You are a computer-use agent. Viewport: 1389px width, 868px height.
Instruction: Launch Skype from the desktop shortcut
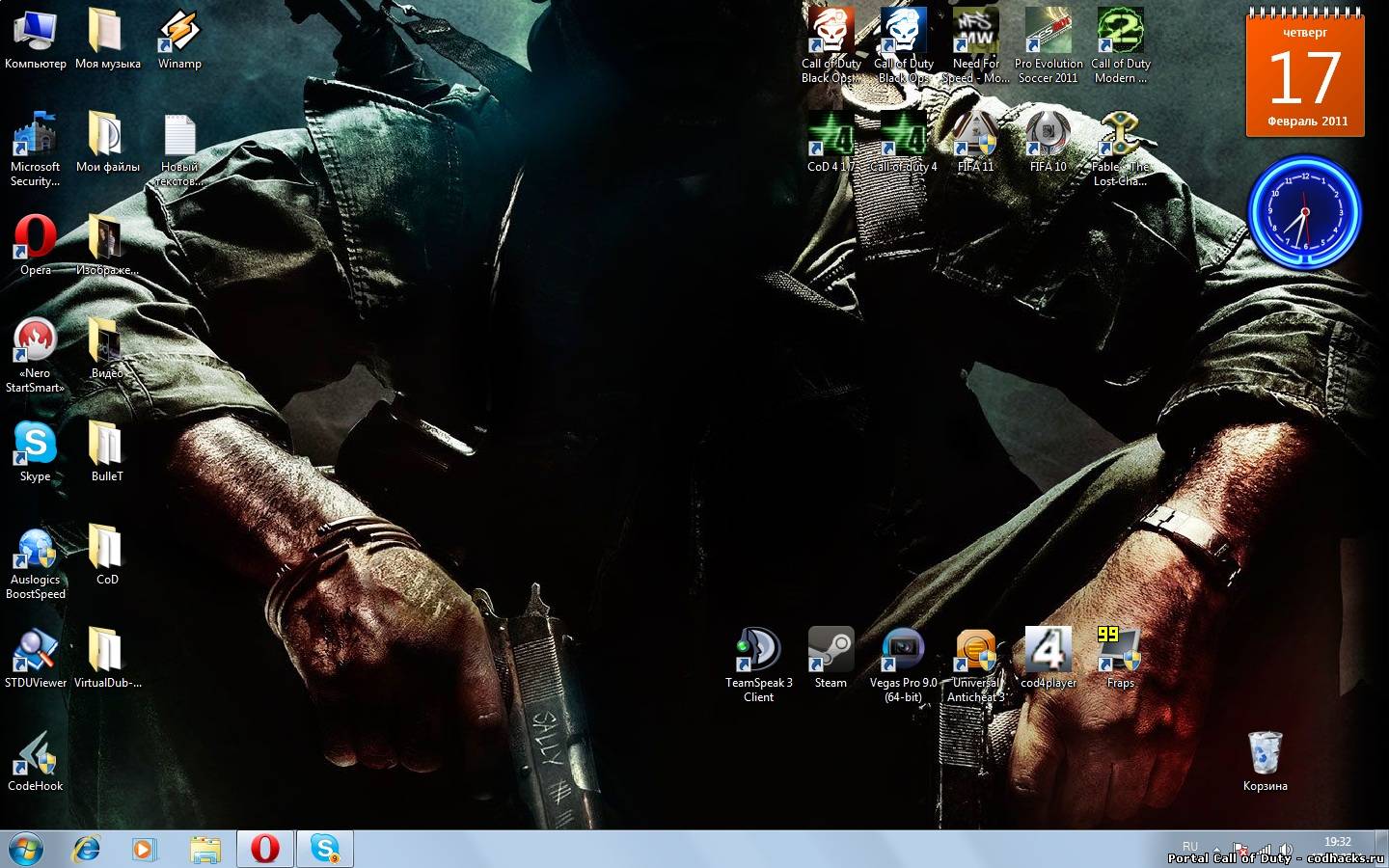[36, 452]
